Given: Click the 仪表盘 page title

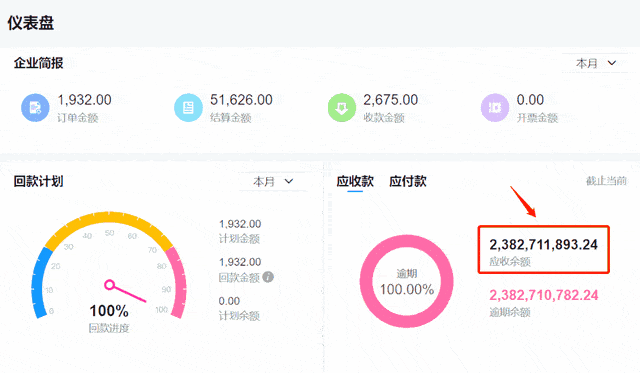Looking at the screenshot, I should coord(31,23).
